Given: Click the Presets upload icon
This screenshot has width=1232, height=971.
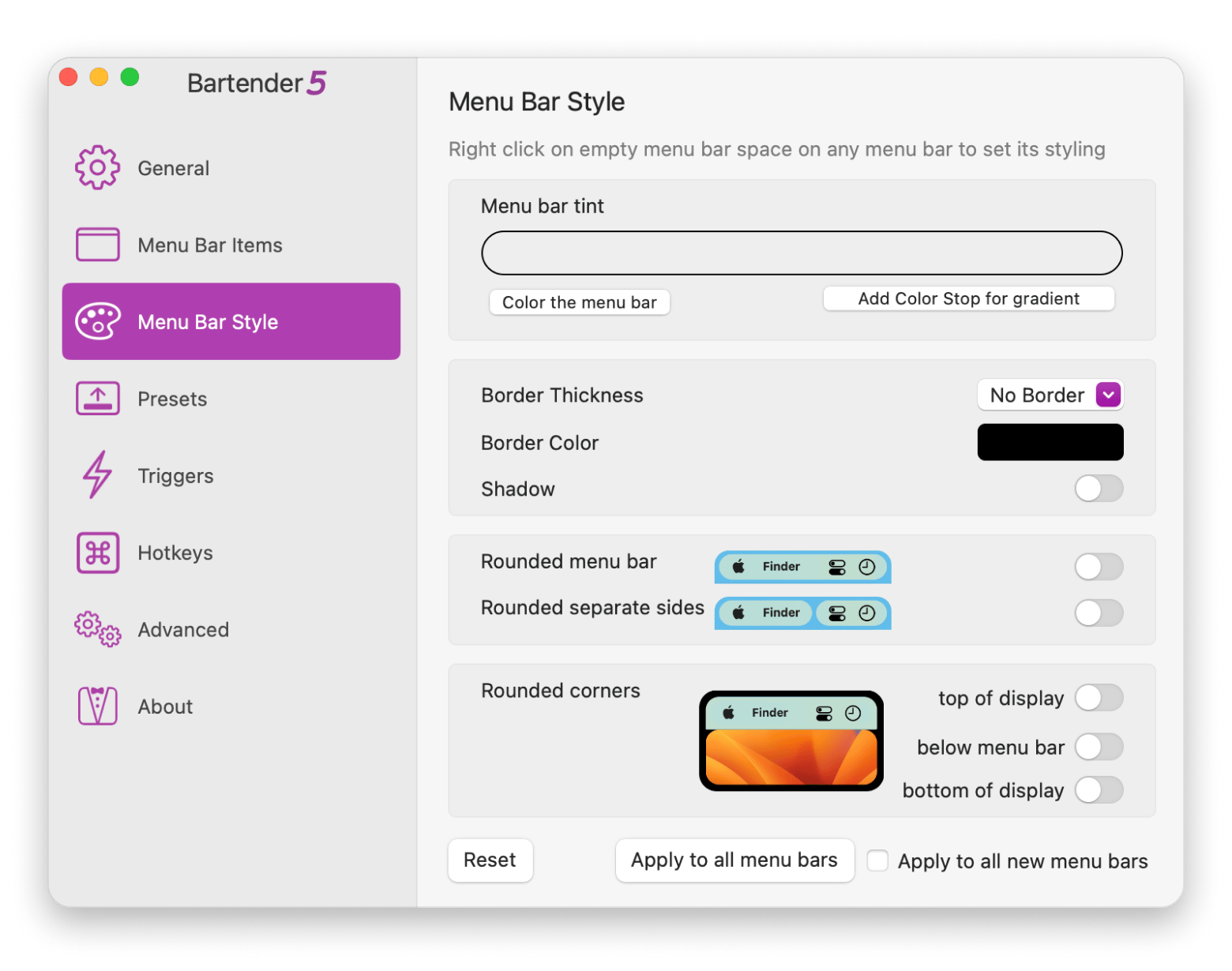Looking at the screenshot, I should click(96, 398).
